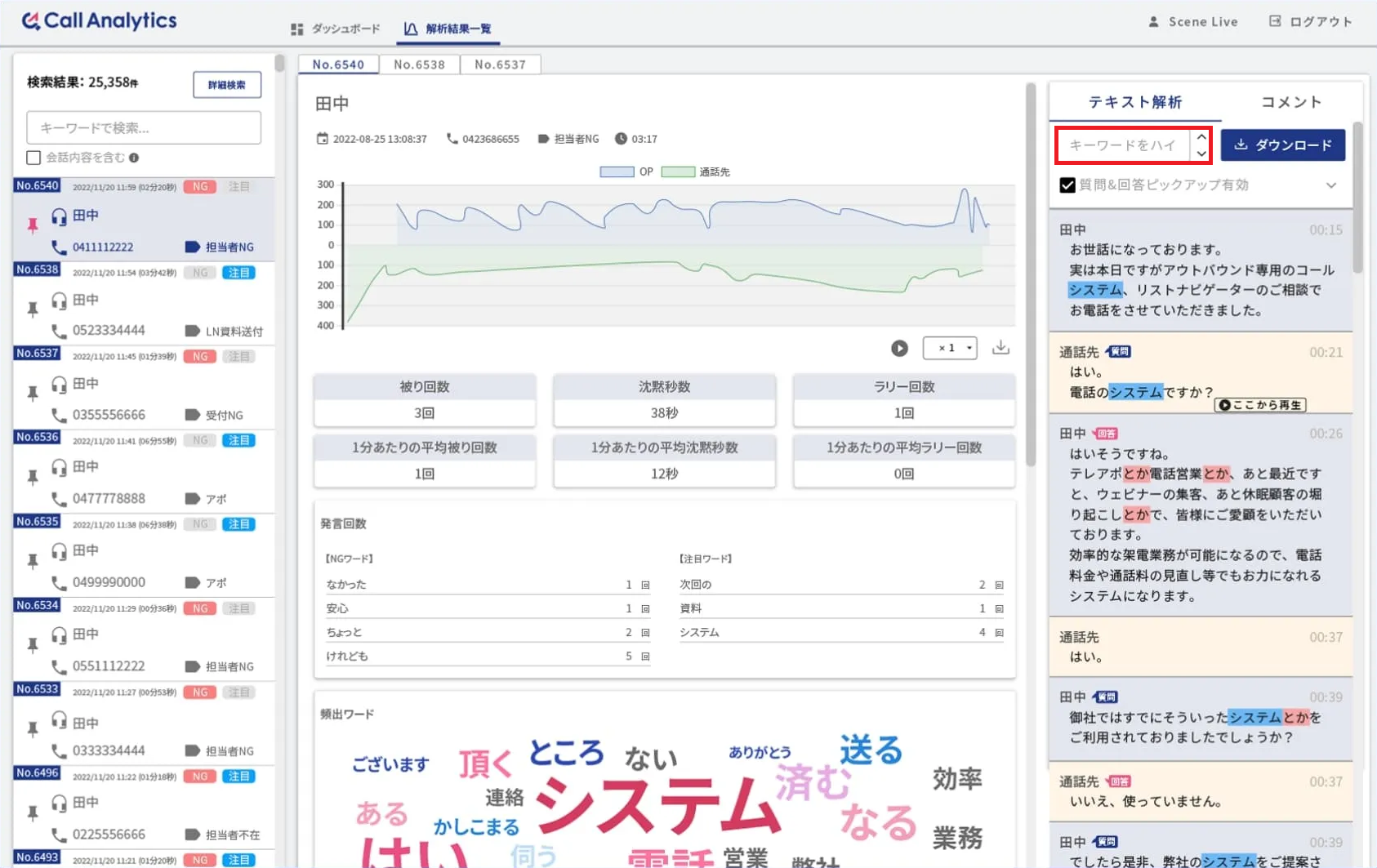The width and height of the screenshot is (1377, 868).
Task: Click the headset icon on No.6540
Action: [59, 216]
